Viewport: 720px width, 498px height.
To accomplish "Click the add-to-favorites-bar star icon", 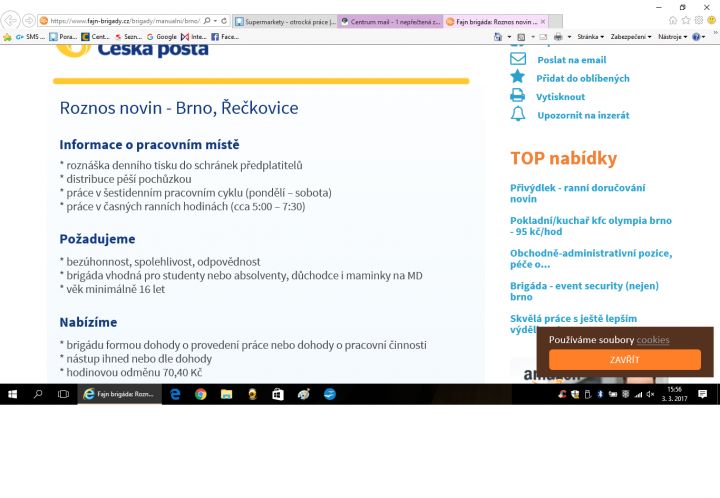I will point(7,37).
